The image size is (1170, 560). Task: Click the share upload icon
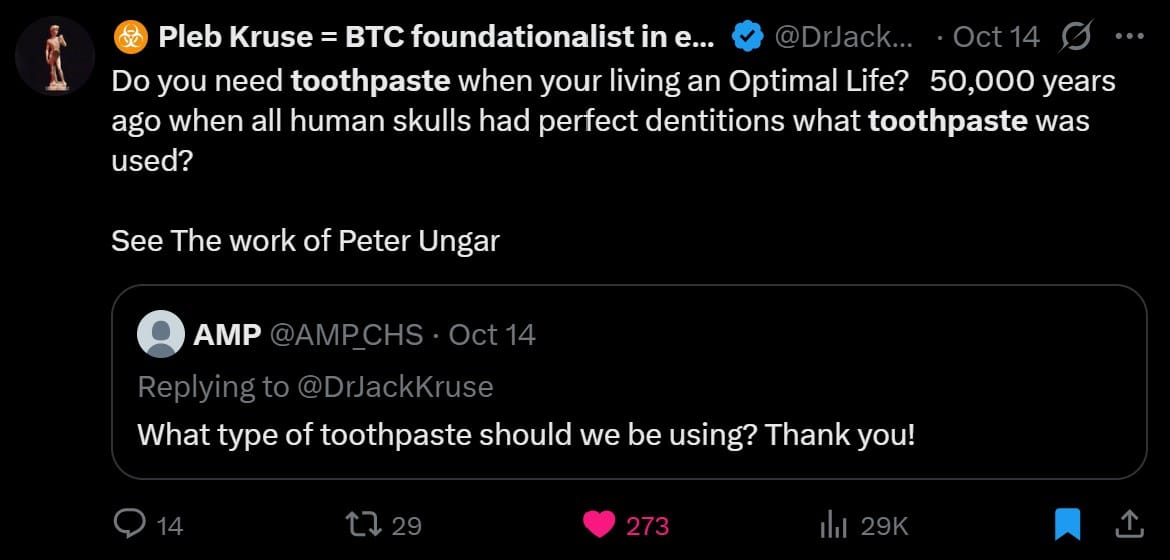coord(1128,523)
